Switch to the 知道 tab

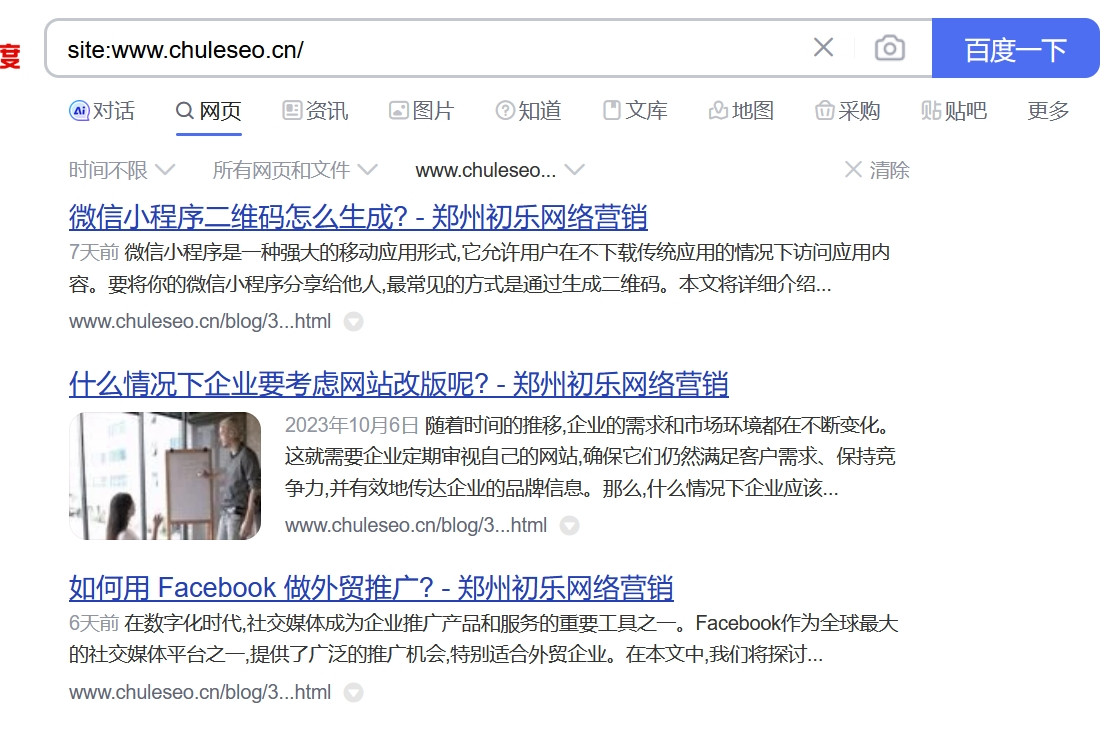[529, 111]
